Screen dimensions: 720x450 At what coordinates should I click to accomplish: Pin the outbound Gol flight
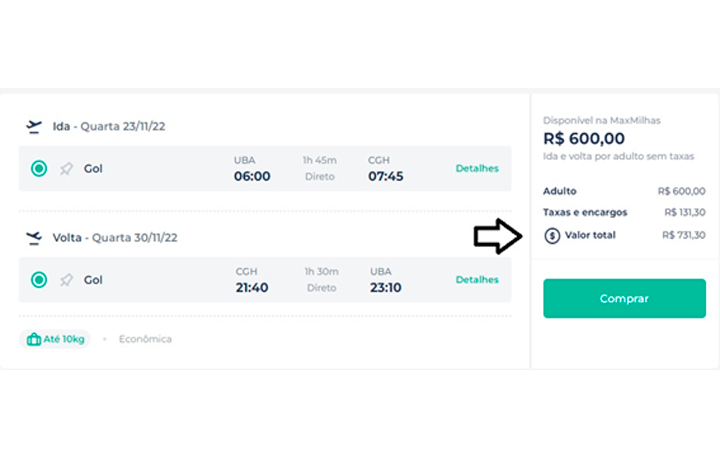tap(66, 169)
